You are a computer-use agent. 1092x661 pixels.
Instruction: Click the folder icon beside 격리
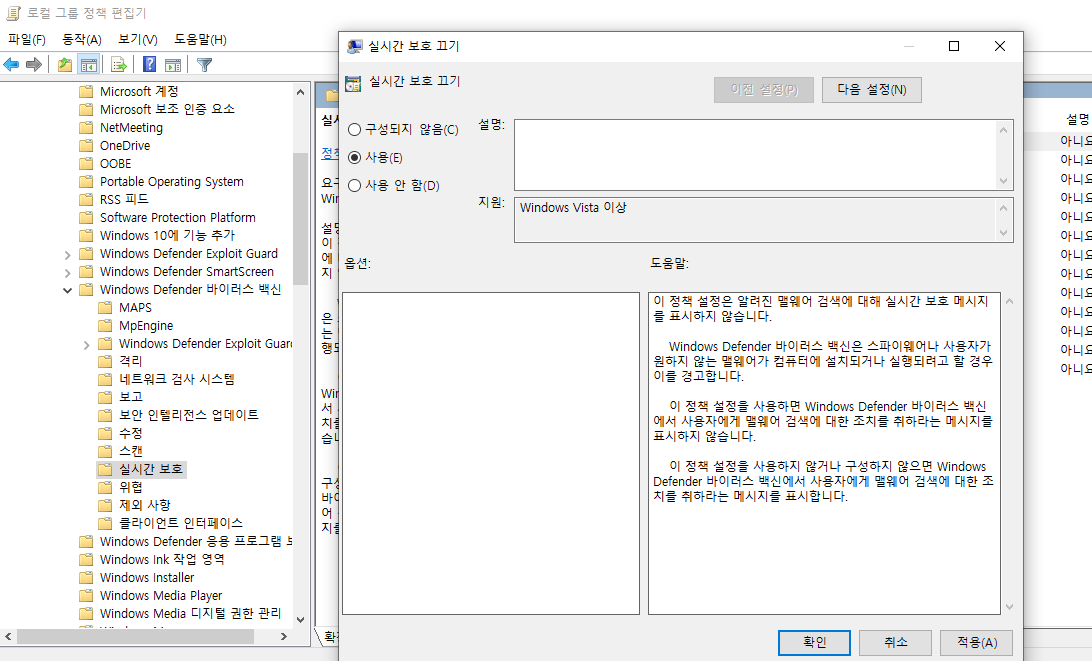click(105, 361)
